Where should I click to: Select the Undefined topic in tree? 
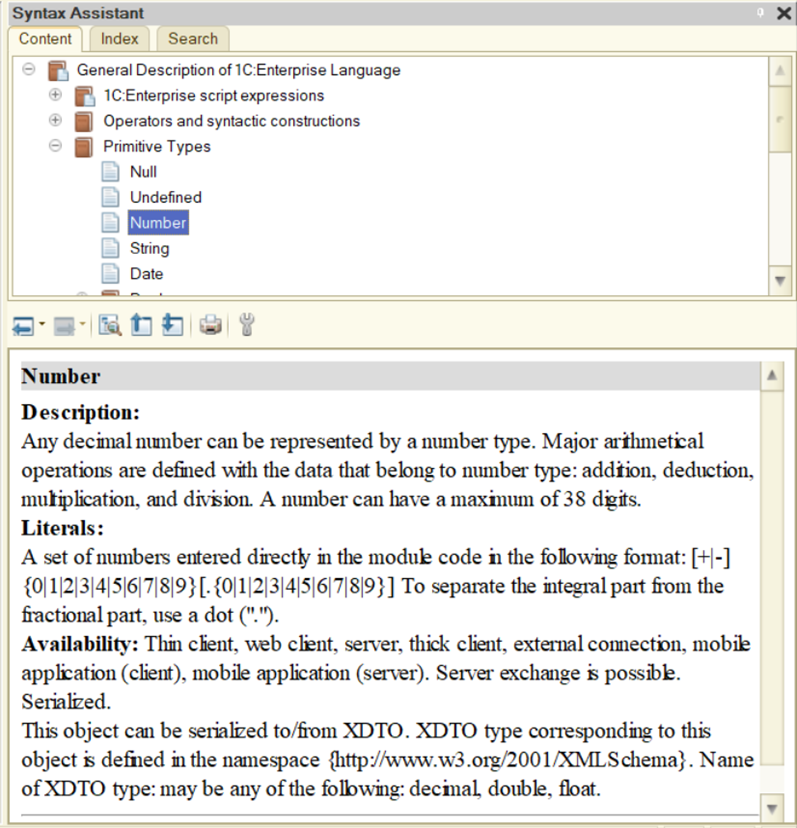(x=165, y=197)
